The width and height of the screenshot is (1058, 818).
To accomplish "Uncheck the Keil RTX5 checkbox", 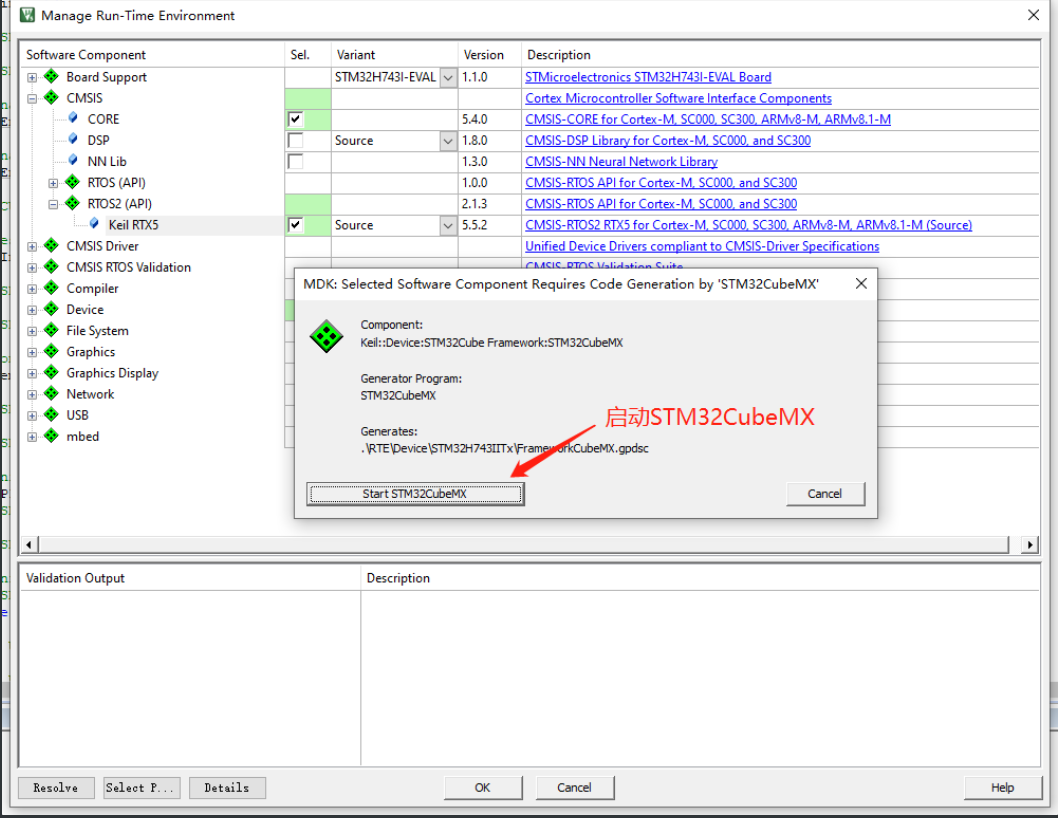I will coord(295,224).
